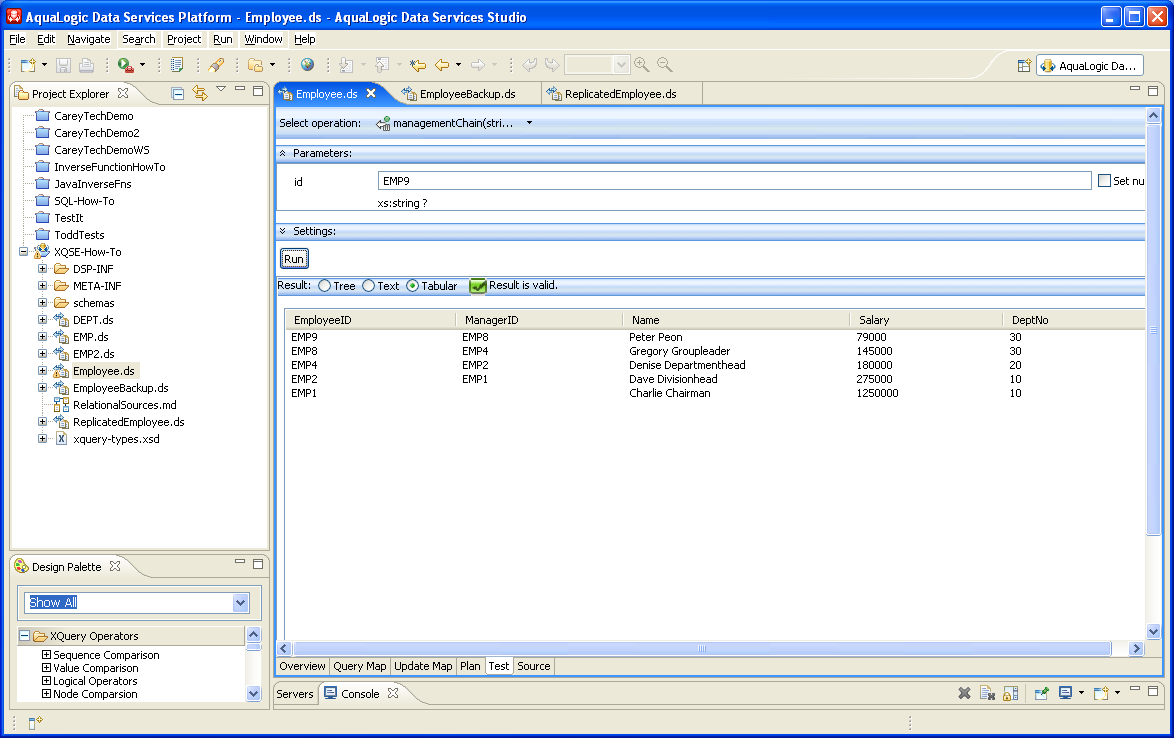Select the Tree result radio button

(x=325, y=286)
